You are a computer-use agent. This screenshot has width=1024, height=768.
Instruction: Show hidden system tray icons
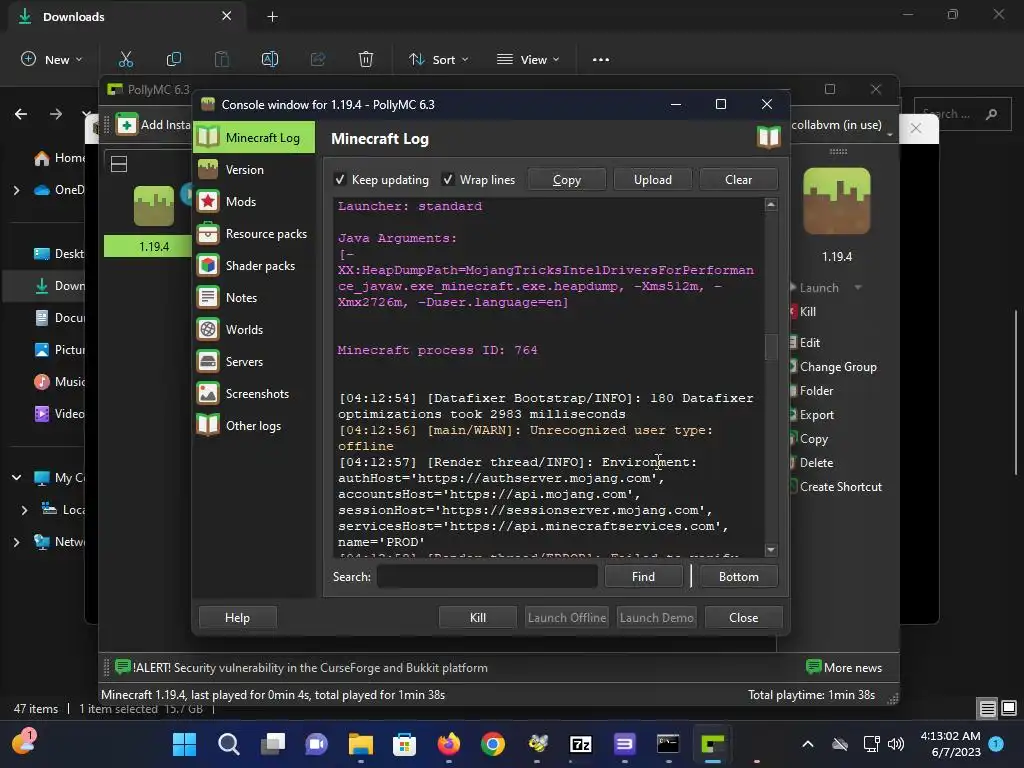click(808, 744)
